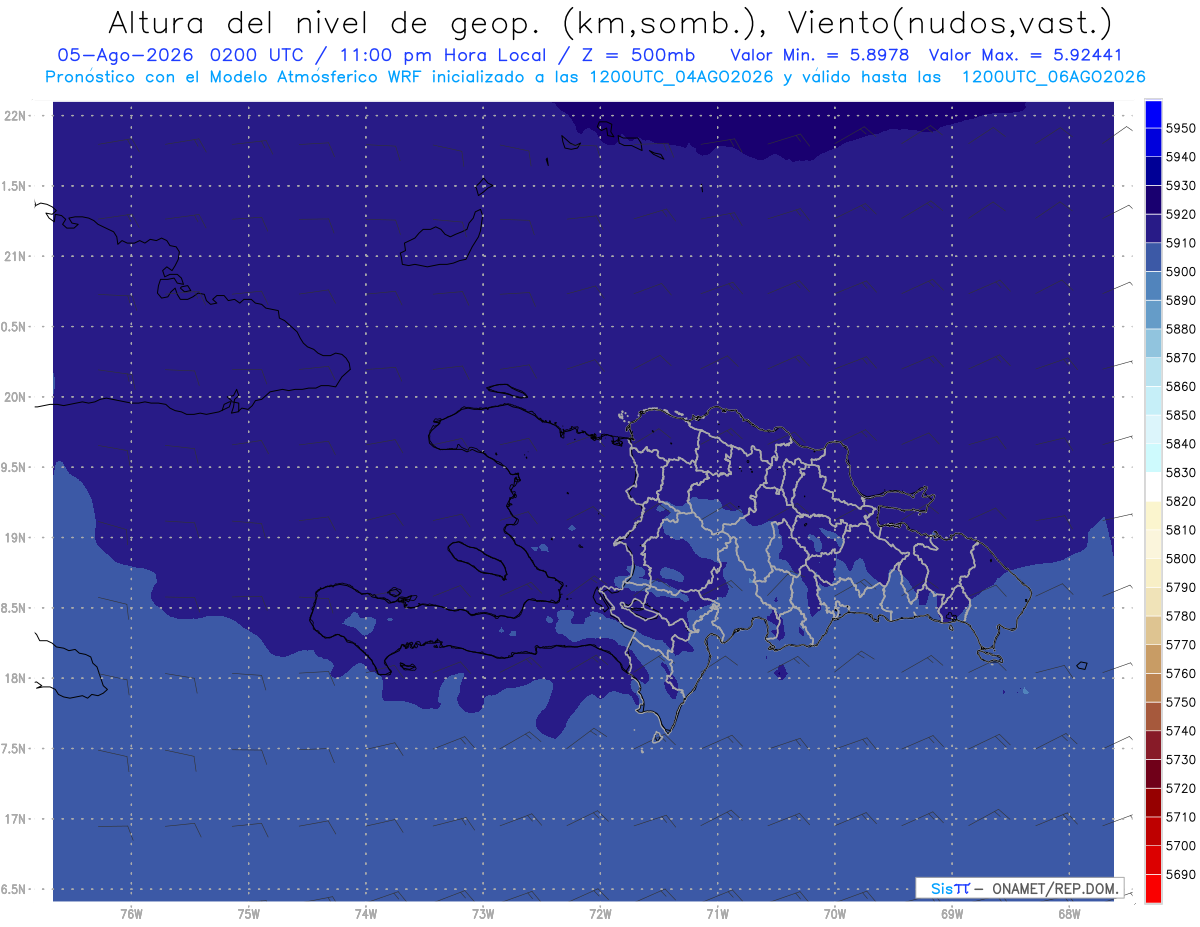1200x927 pixels.
Task: Select the date '05-Ago-2026' text
Action: point(126,55)
